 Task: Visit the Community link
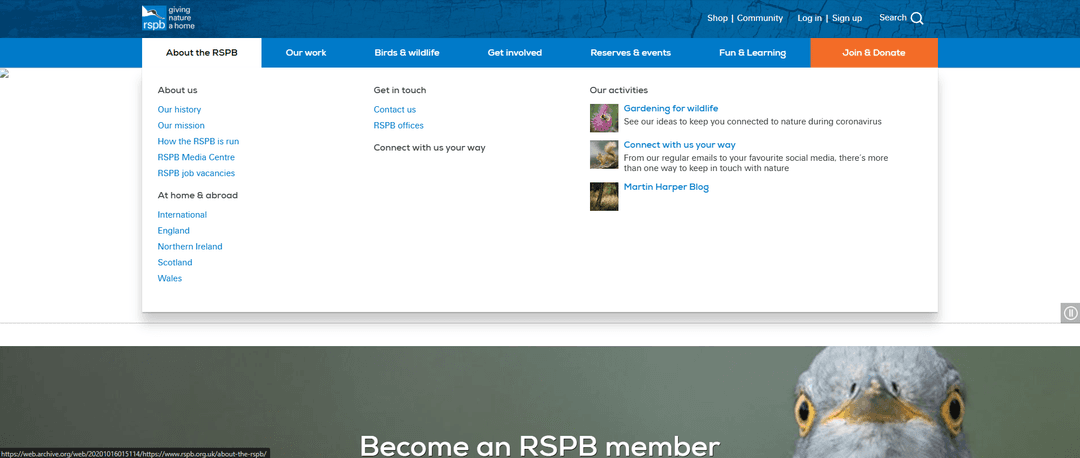[760, 18]
